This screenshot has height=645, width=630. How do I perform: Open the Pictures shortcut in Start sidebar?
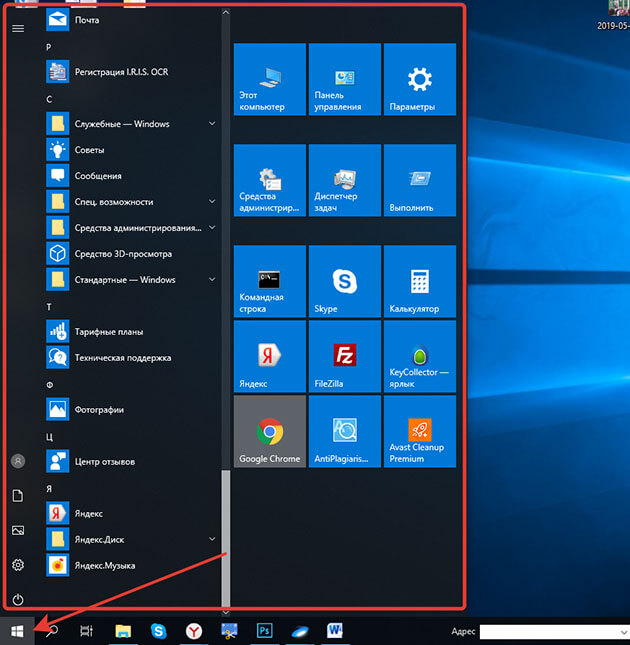(x=18, y=530)
